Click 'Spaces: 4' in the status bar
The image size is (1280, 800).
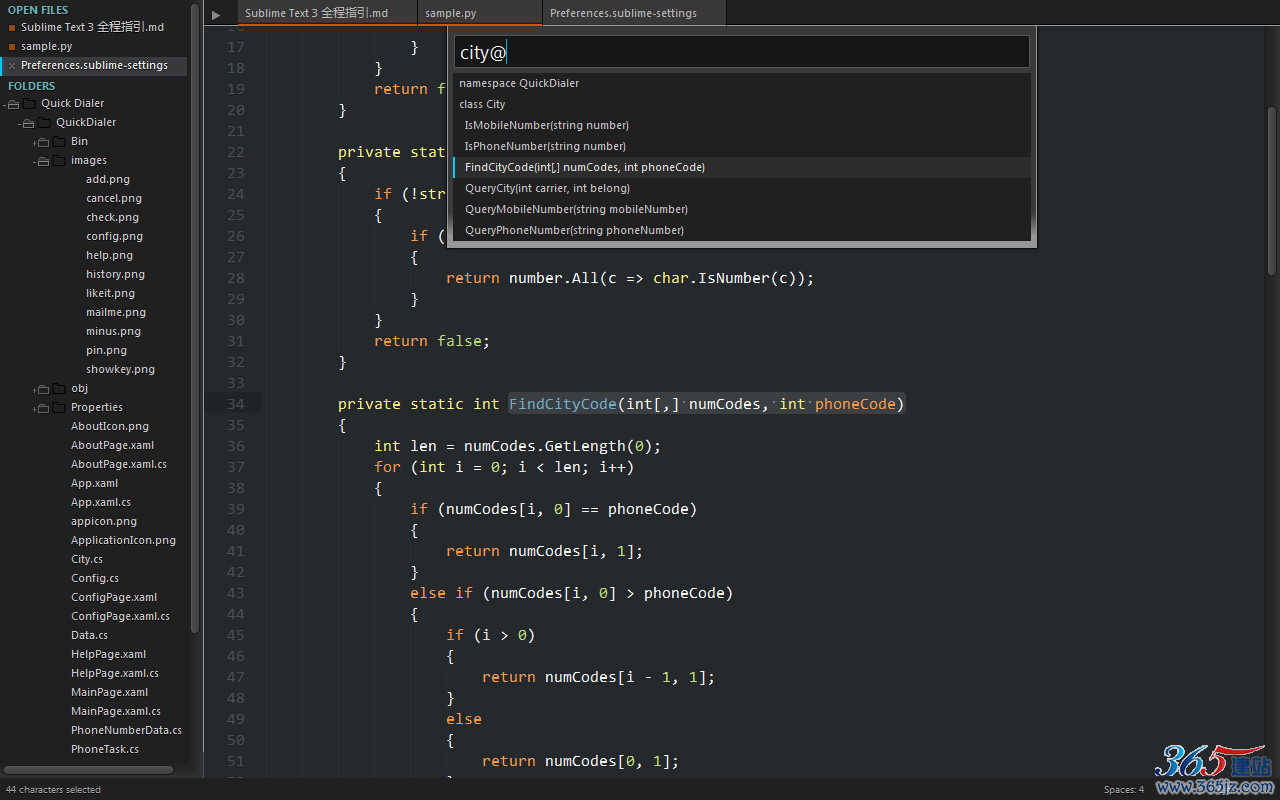point(1123,790)
